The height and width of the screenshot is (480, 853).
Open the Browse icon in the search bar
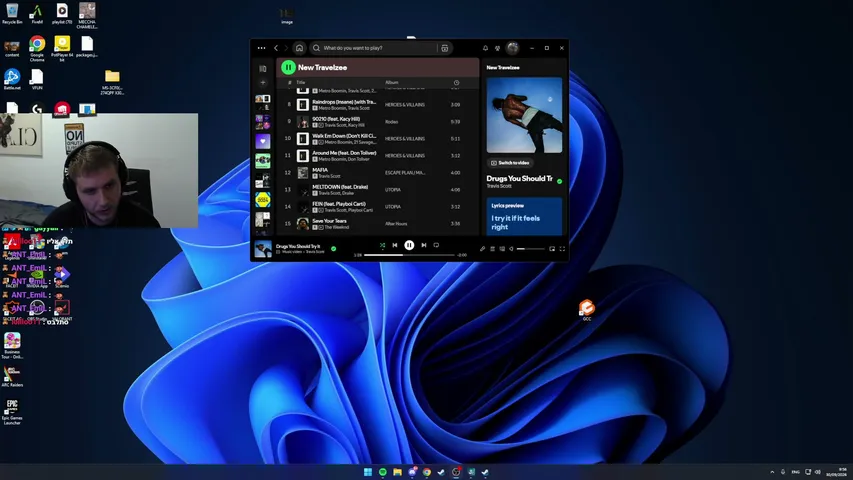[444, 48]
